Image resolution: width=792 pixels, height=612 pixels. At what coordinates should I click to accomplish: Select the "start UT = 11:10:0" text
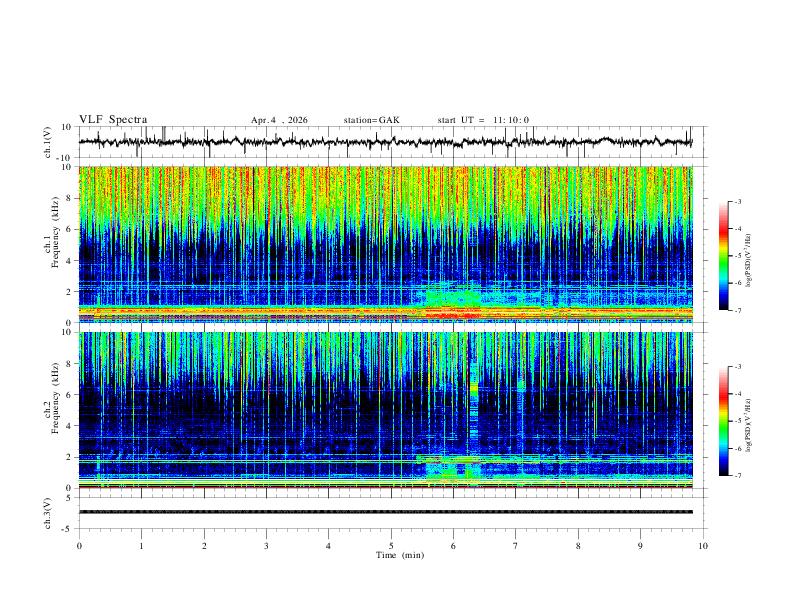tap(483, 120)
